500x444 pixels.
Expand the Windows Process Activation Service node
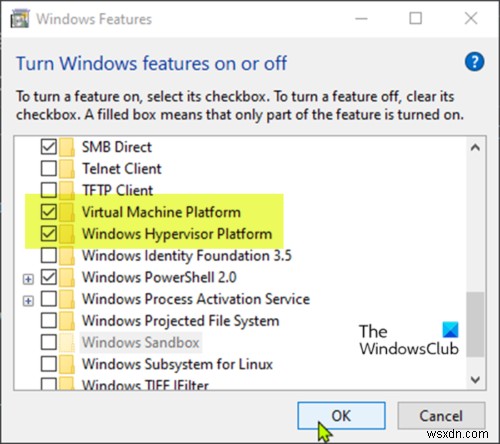click(28, 301)
